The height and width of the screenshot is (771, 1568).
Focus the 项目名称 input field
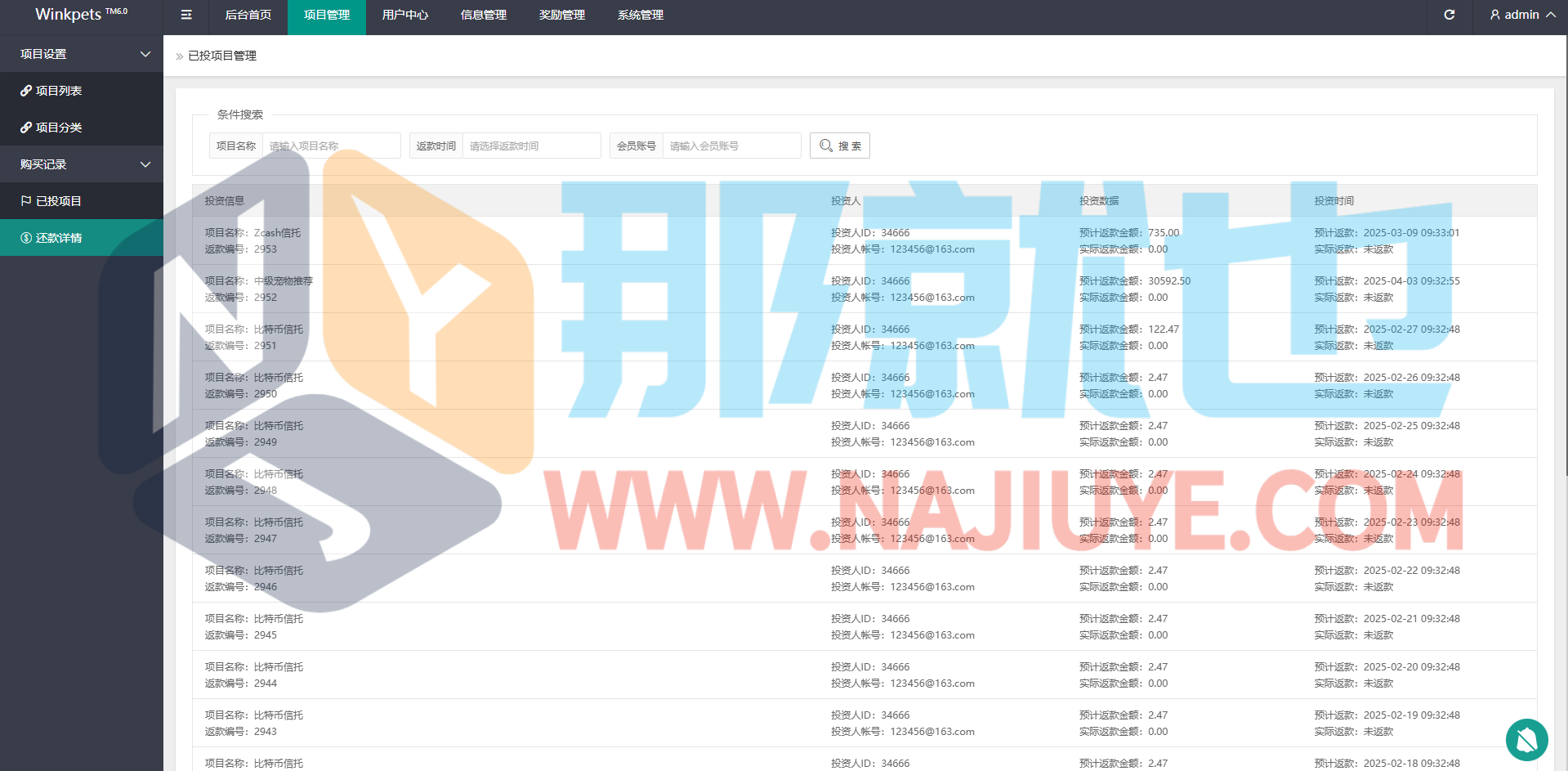331,146
